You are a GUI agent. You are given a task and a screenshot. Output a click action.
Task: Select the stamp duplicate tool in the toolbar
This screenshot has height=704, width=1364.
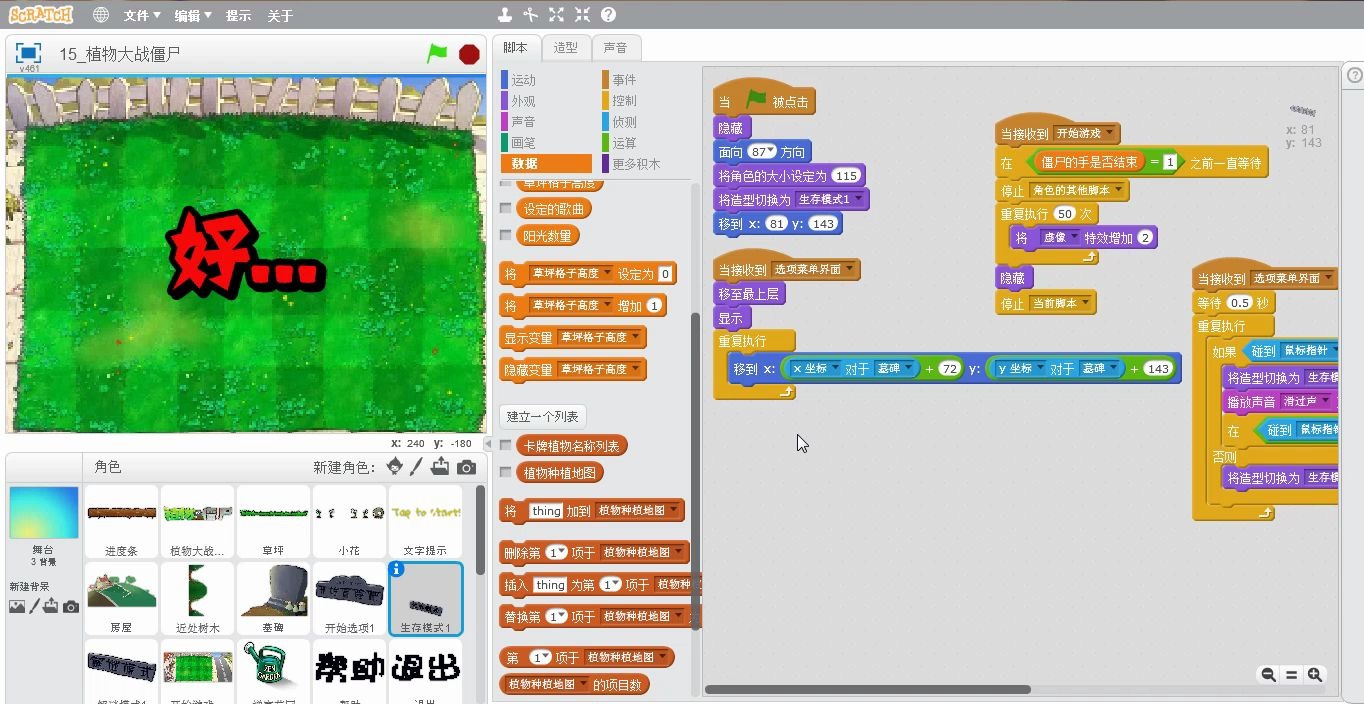click(504, 14)
